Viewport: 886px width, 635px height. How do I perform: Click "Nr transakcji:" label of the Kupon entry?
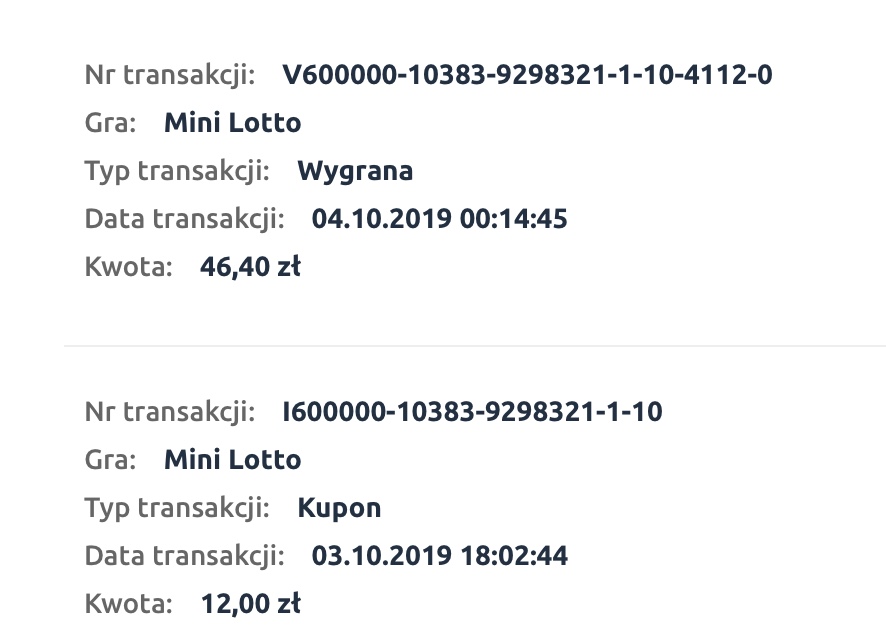[170, 411]
